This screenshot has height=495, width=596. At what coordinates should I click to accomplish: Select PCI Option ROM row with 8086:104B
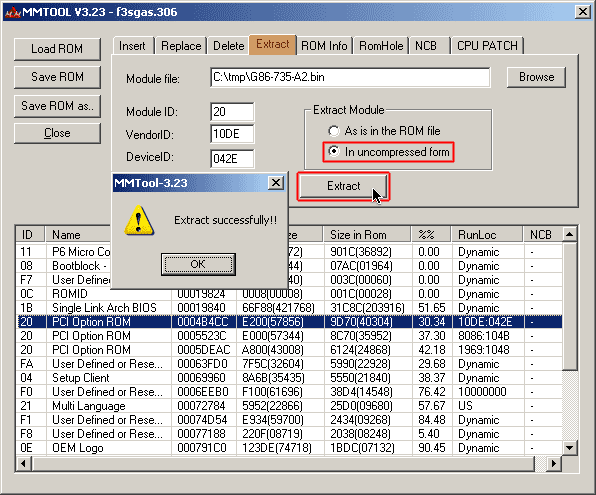coord(289,336)
